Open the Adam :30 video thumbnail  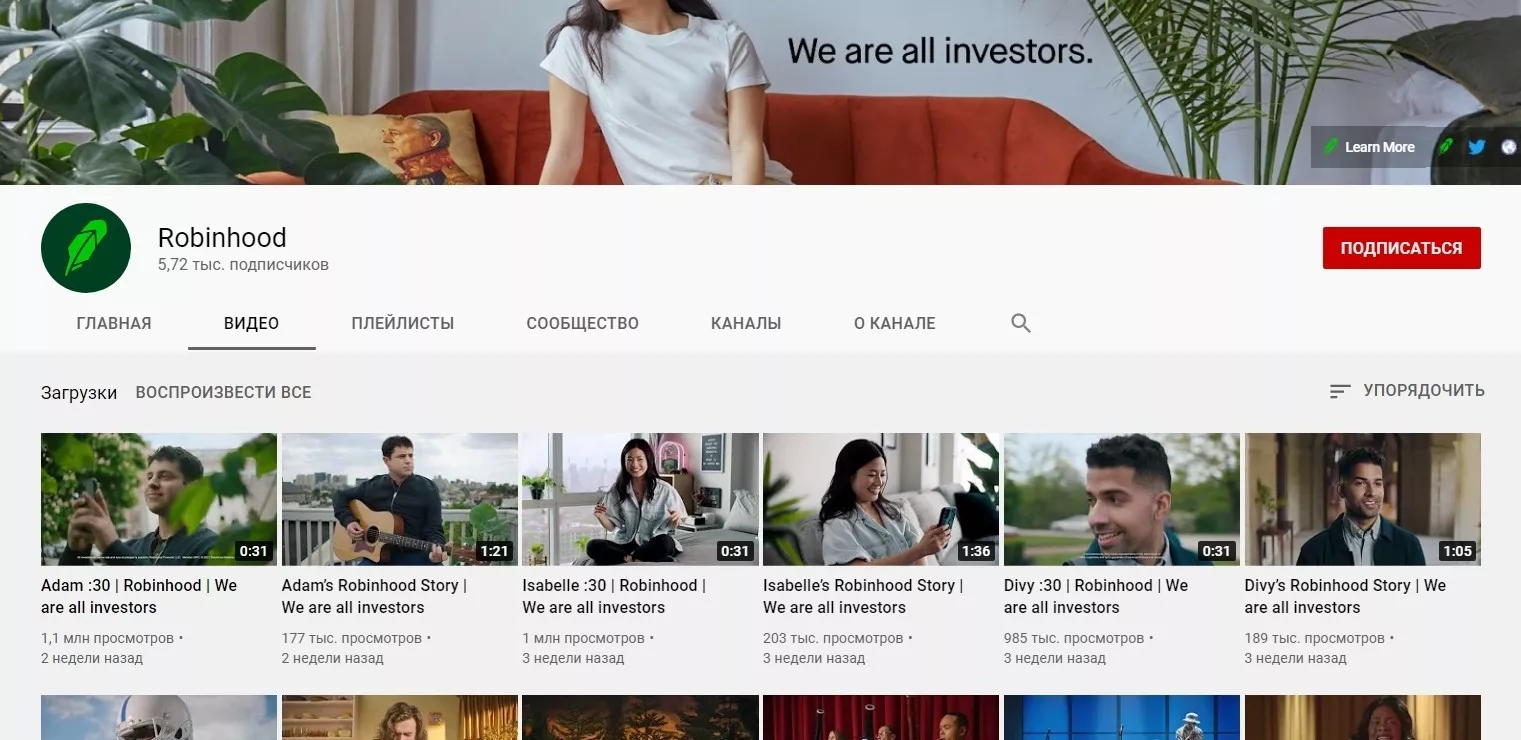[x=159, y=499]
